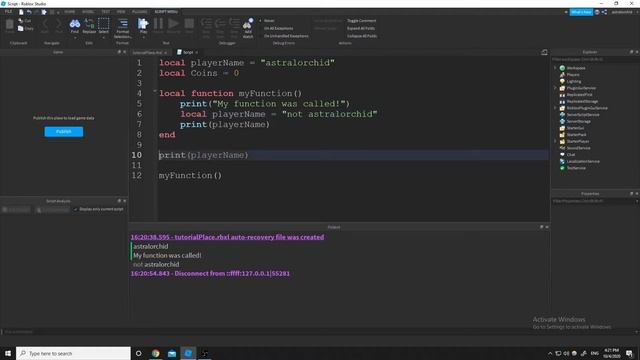Click the Properties filter input field
This screenshot has height=360, width=640.
pos(595,201)
